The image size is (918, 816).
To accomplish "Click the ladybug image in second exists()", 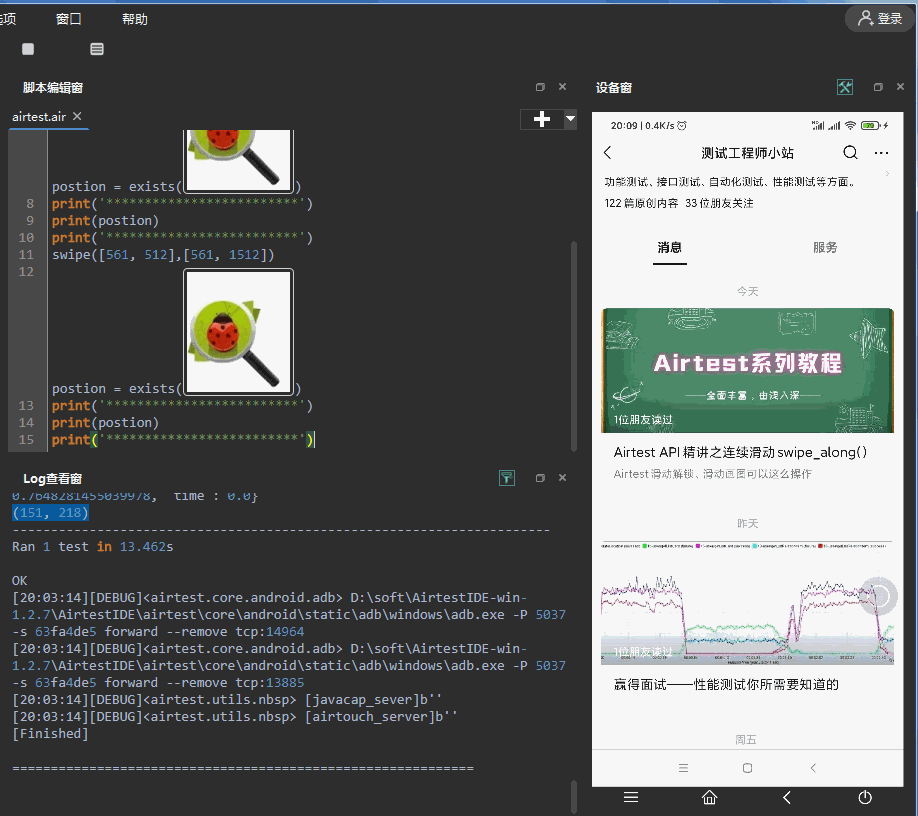I will pos(238,331).
